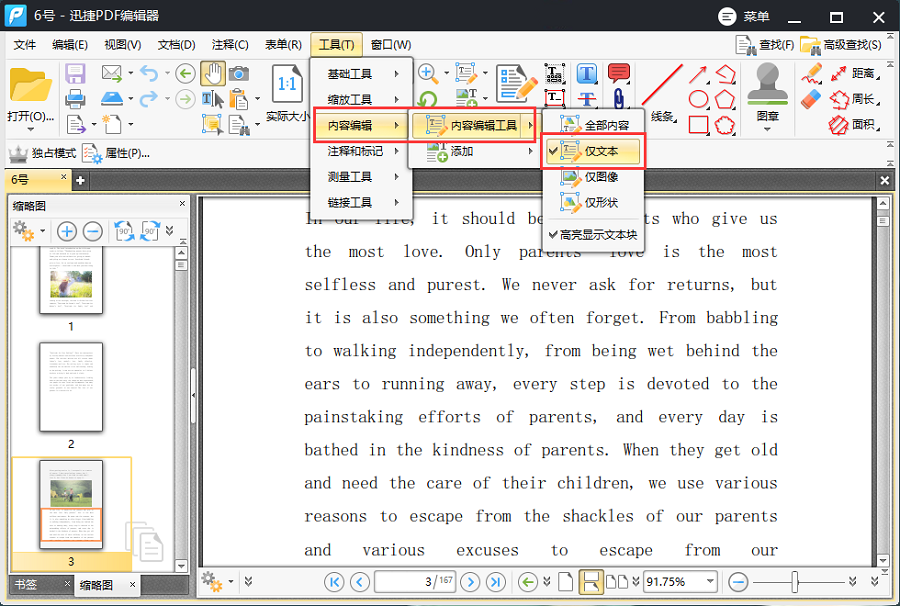
Task: Click the zoom-out minus beside the slider
Action: click(x=738, y=582)
